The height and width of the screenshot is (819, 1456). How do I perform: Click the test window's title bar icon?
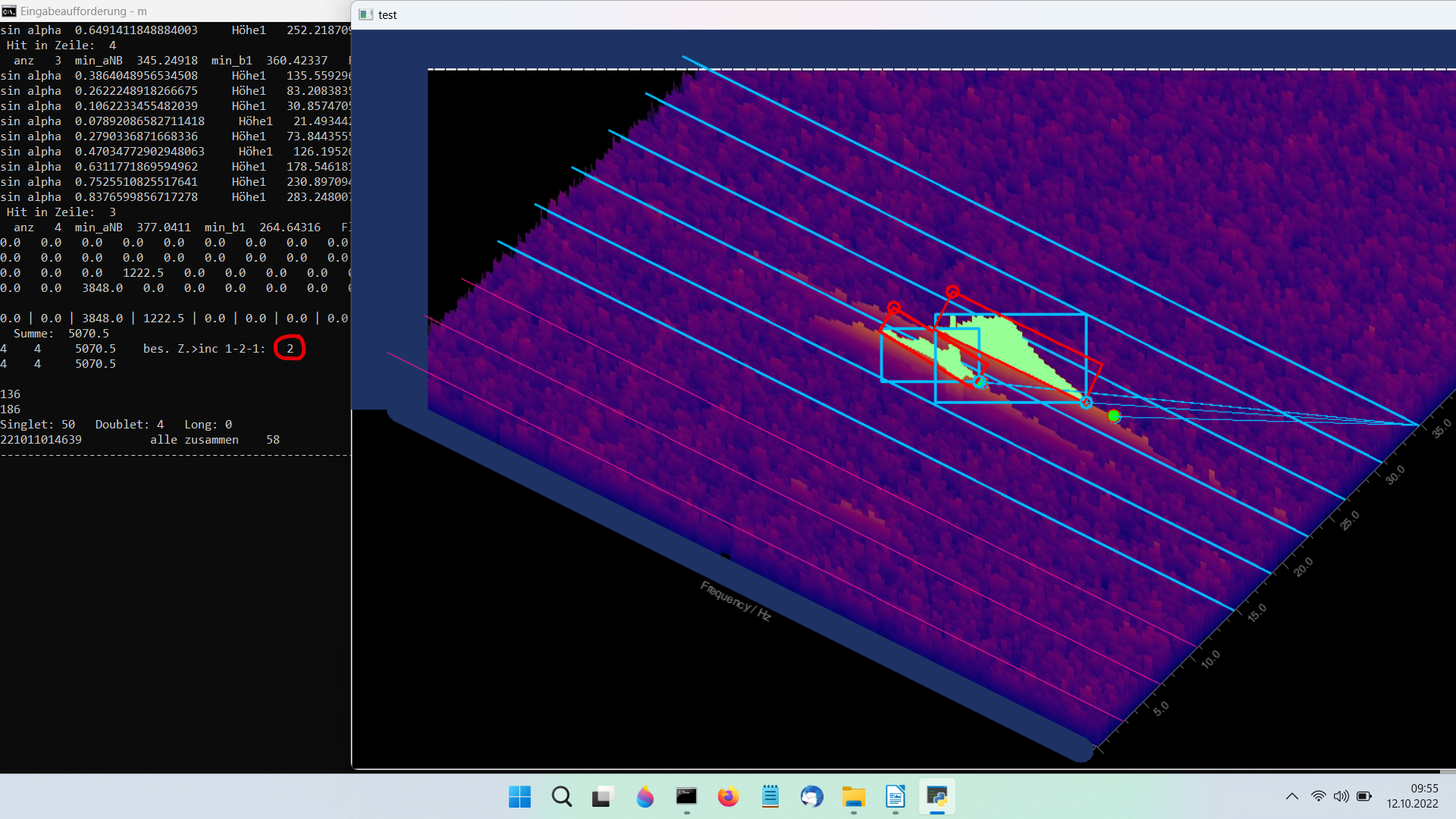point(366,15)
